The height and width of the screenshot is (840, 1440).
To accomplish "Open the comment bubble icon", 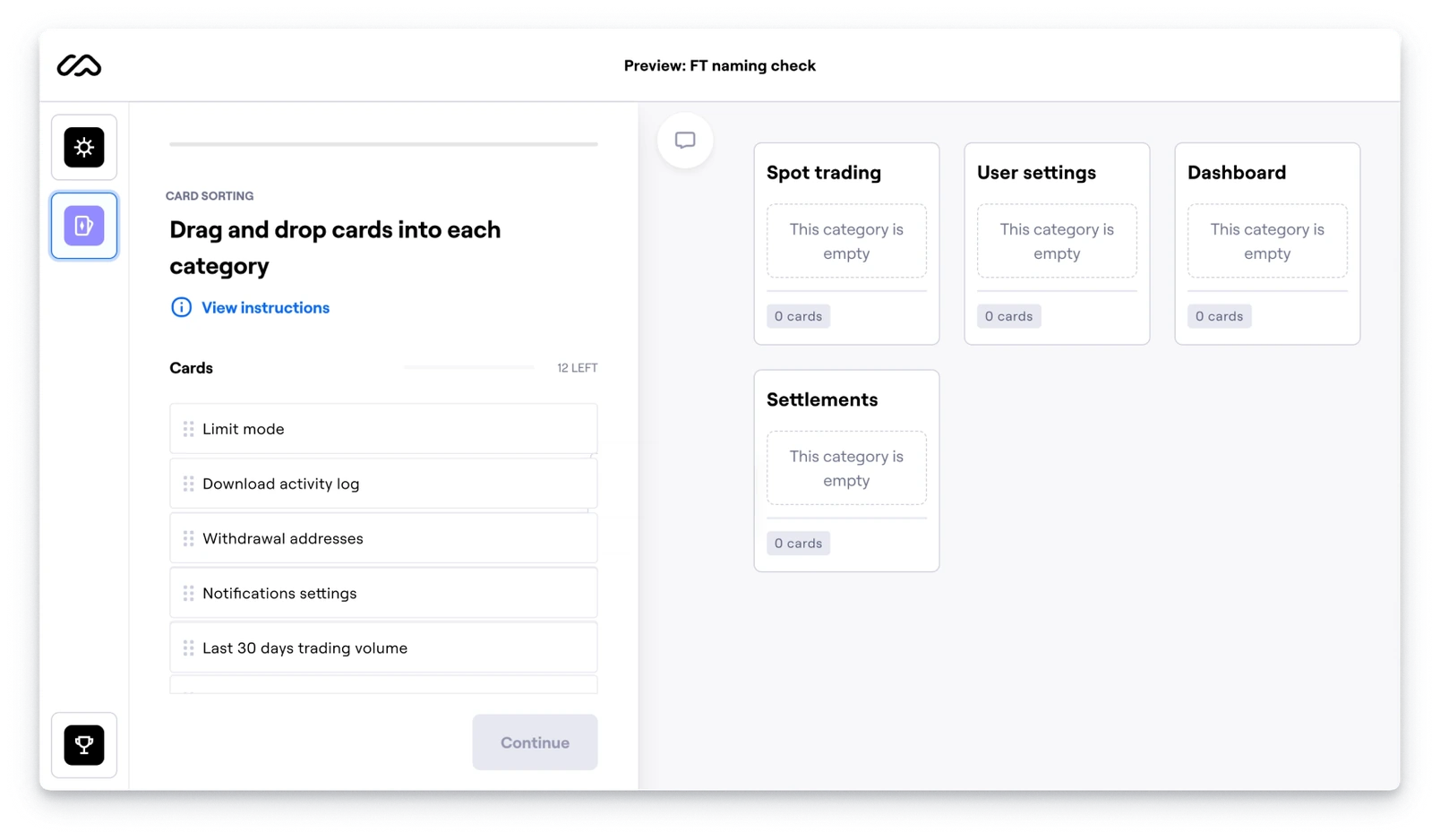I will pyautogui.click(x=685, y=140).
